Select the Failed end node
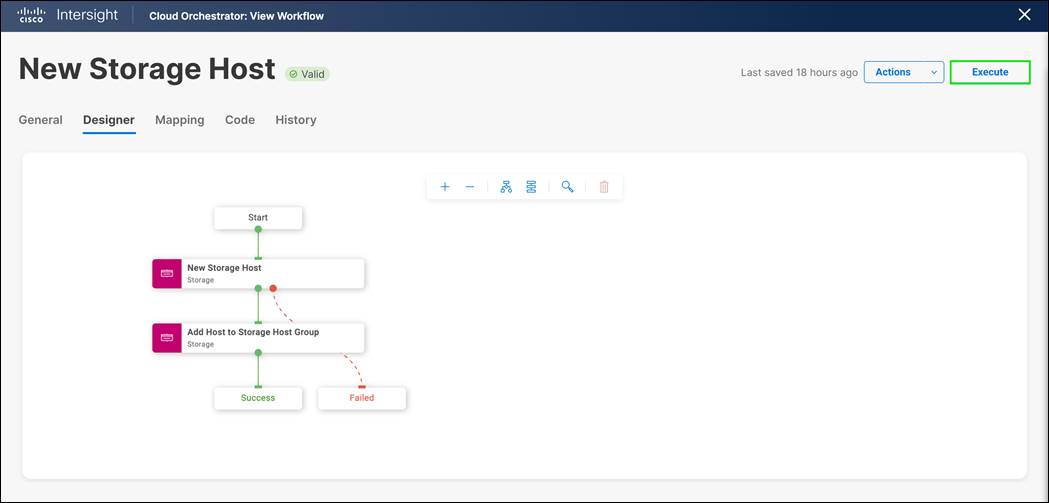Viewport: 1049px width, 503px height. coord(362,398)
